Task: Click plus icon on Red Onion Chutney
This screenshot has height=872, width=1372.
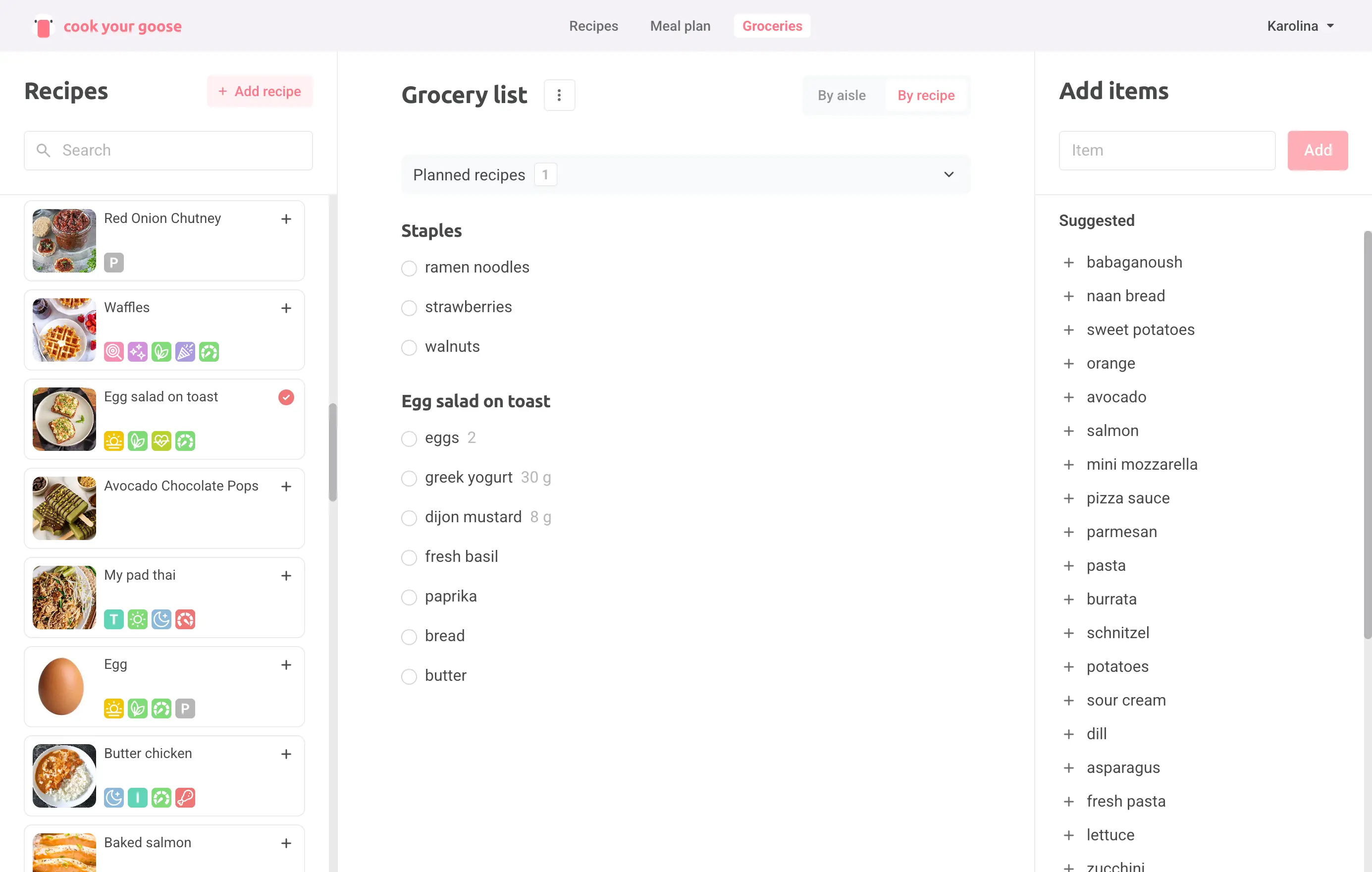Action: [x=286, y=219]
